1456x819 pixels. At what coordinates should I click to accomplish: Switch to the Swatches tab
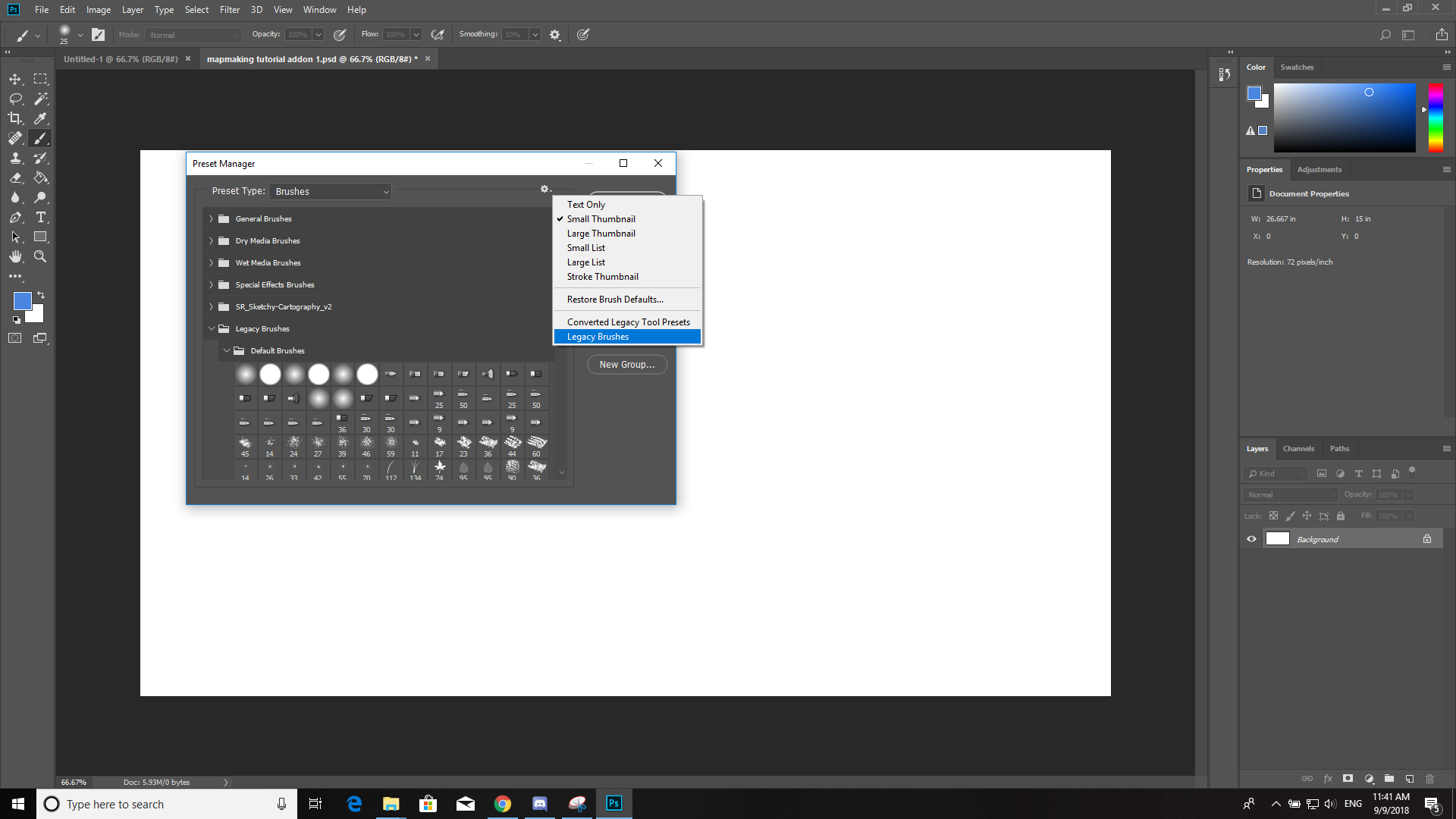point(1297,67)
